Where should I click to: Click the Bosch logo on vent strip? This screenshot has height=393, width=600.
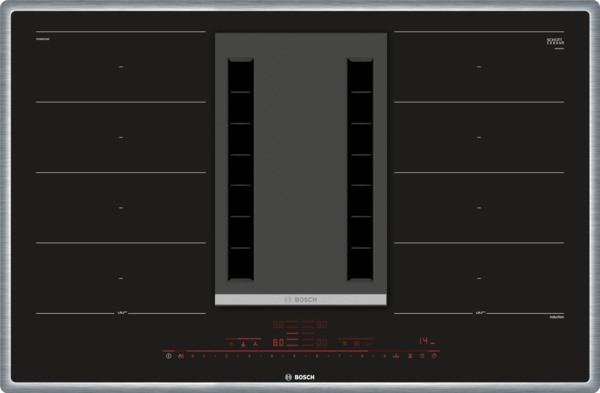pos(301,300)
